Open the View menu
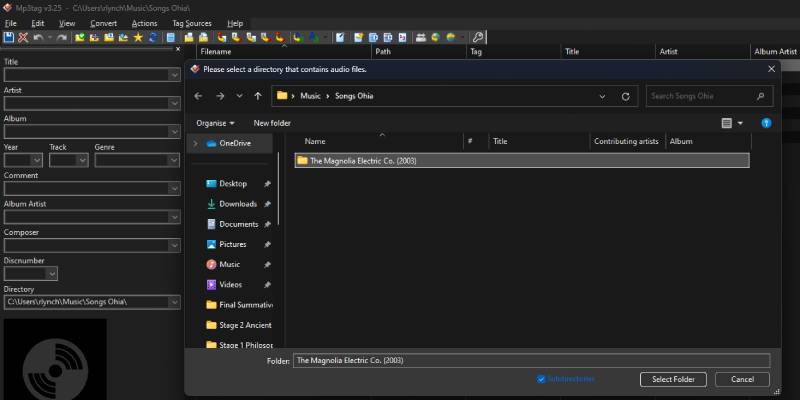 (67, 23)
